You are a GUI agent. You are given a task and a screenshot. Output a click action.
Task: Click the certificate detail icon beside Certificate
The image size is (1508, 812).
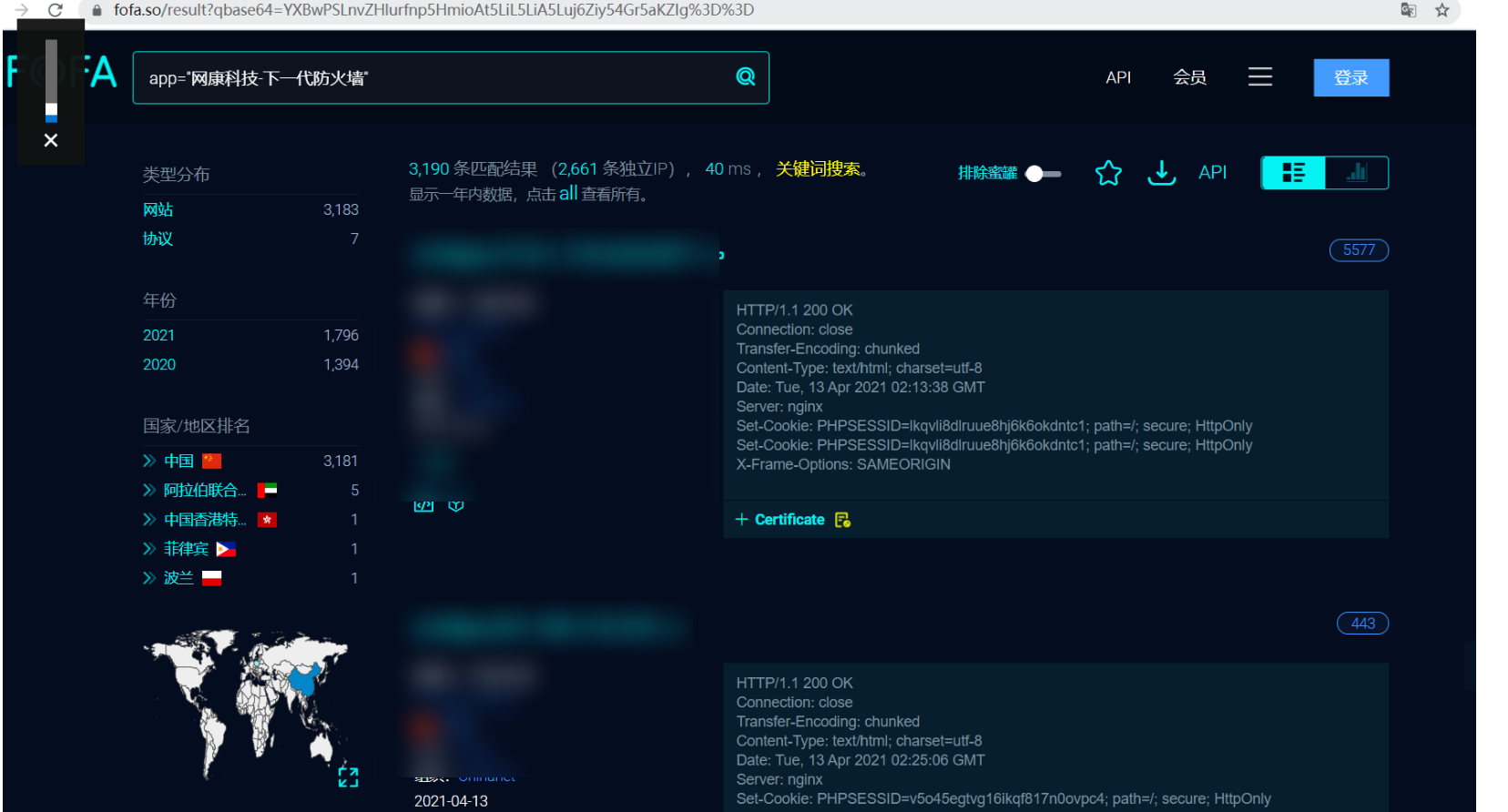842,520
